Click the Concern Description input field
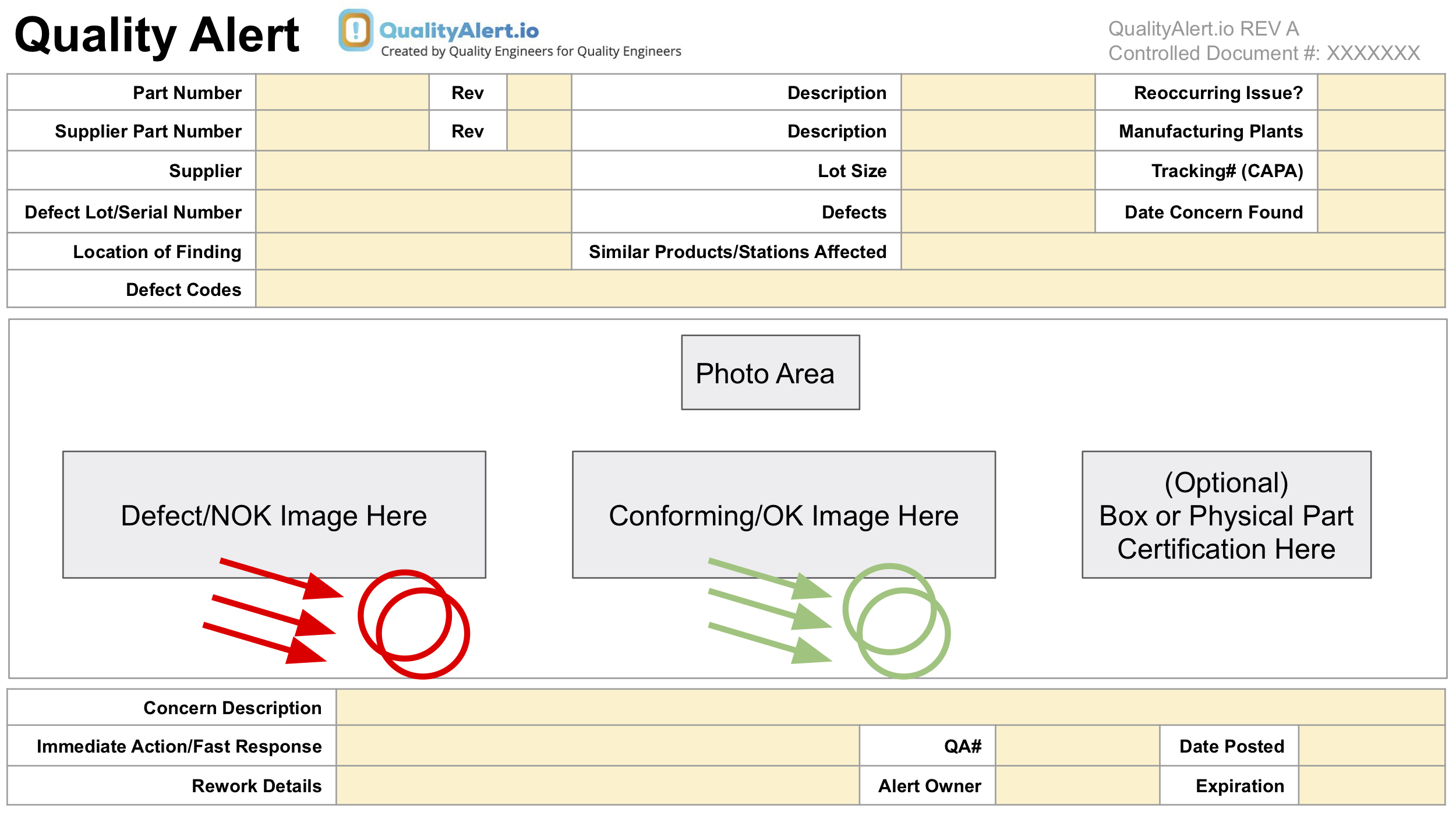This screenshot has width=1456, height=819. [x=890, y=708]
